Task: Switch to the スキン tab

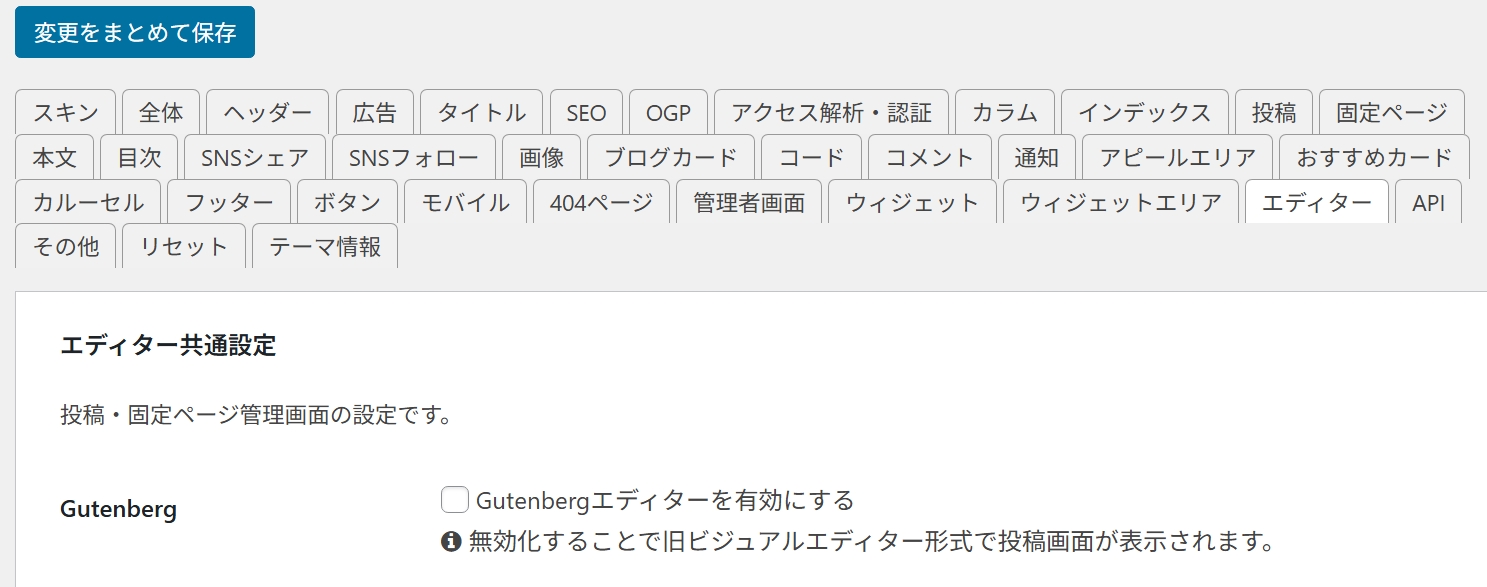Action: (64, 112)
